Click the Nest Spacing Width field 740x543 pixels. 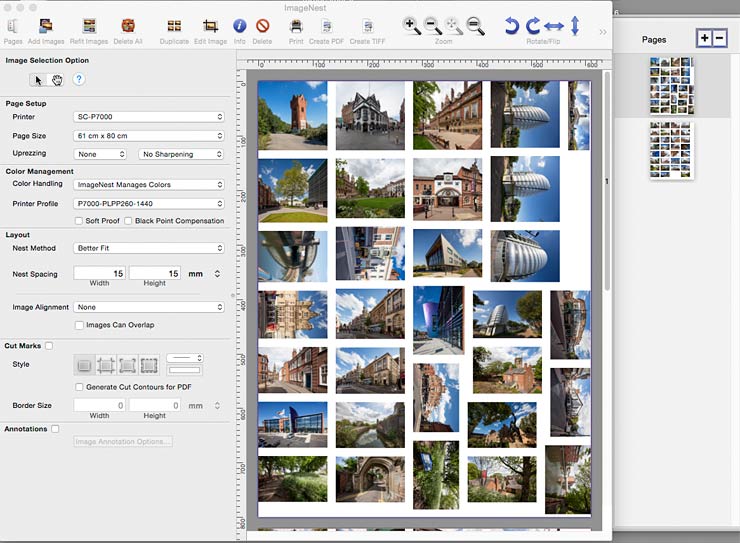pos(99,273)
